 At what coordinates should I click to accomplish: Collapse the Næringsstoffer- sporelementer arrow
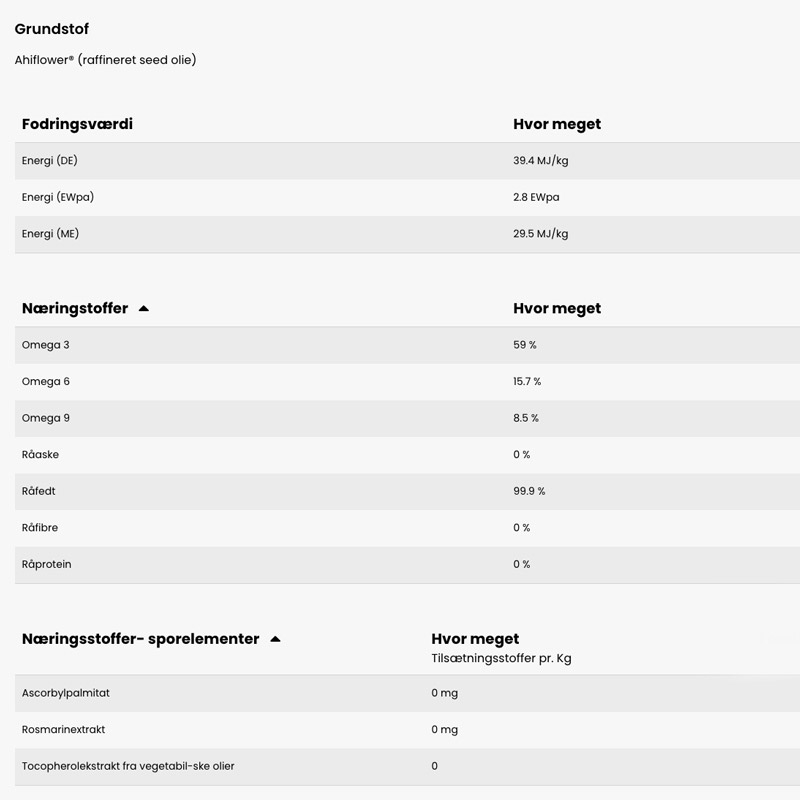pos(276,639)
